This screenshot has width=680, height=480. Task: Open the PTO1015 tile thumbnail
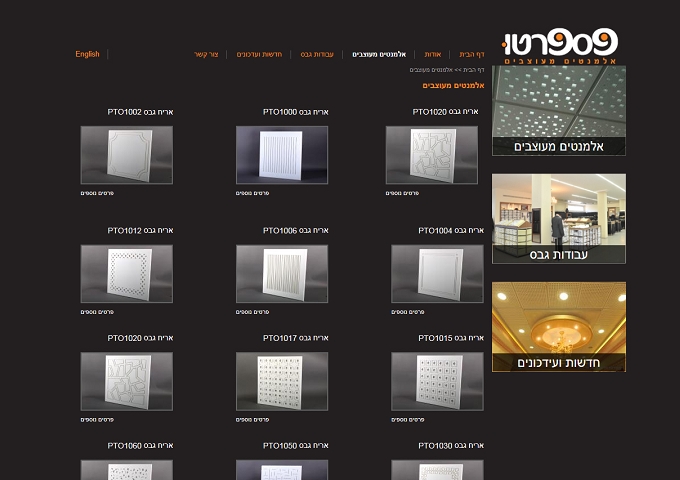click(437, 381)
